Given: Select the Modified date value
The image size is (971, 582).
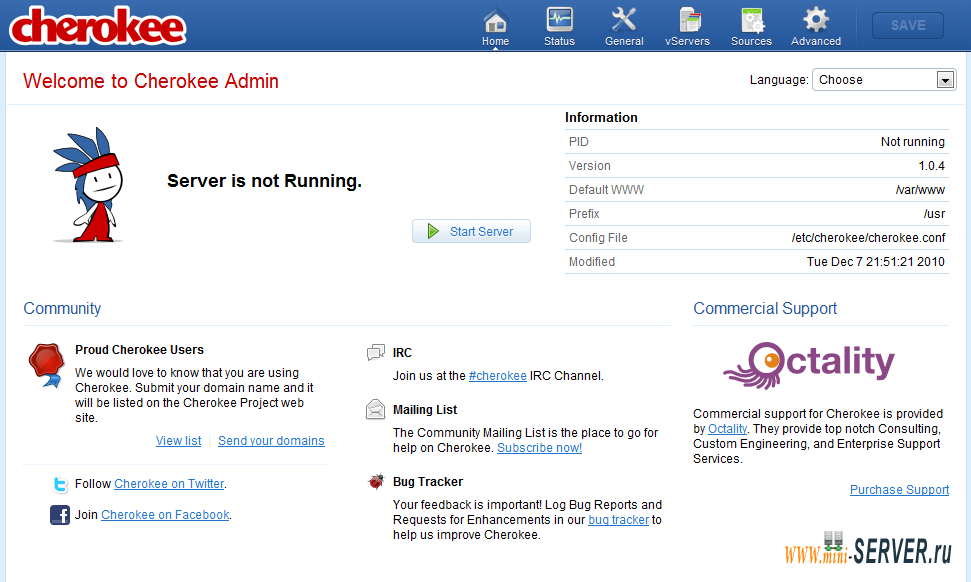Looking at the screenshot, I should click(876, 262).
